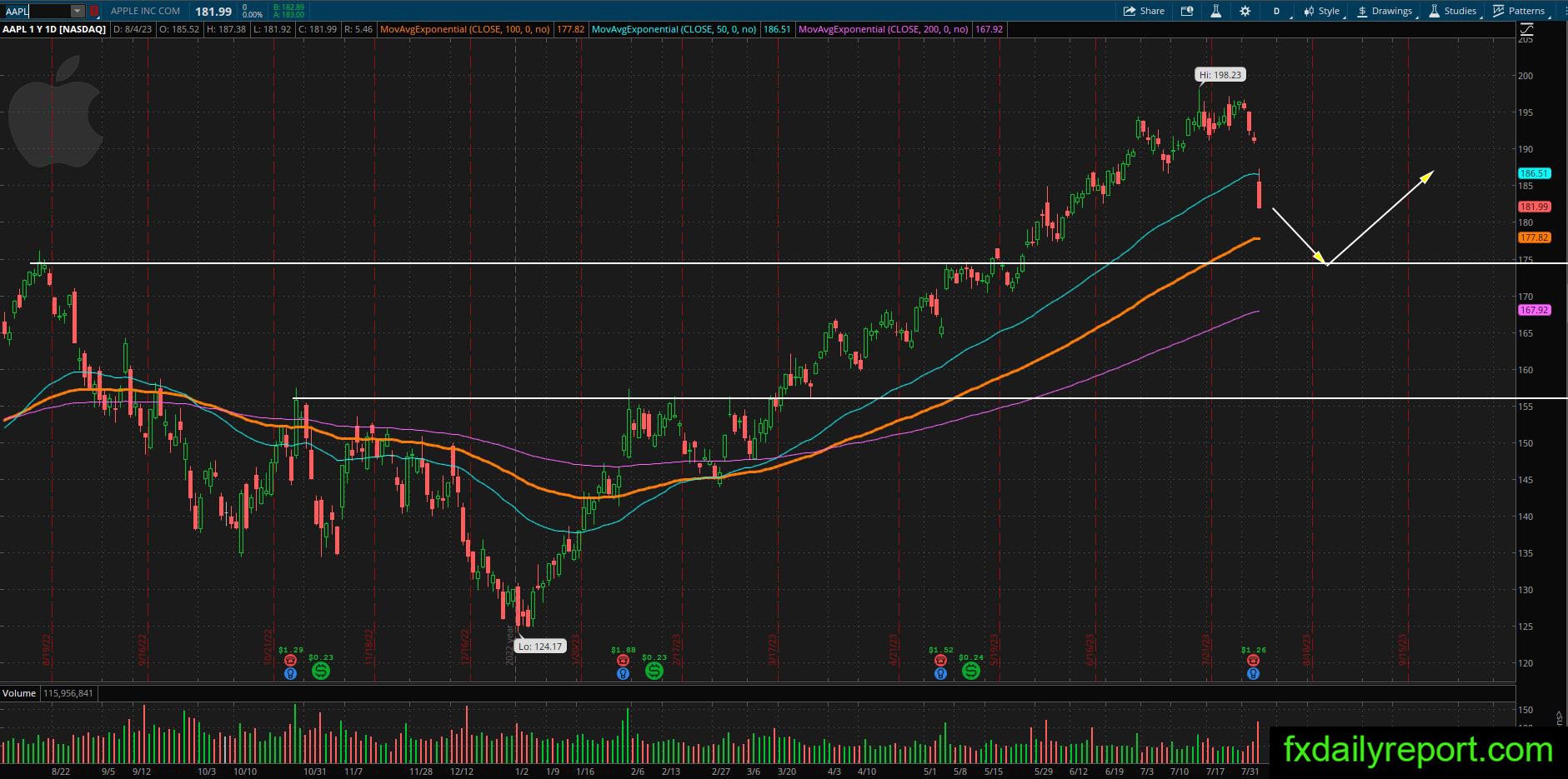Image resolution: width=1568 pixels, height=779 pixels.
Task: Click the low value L: 181.92
Action: tap(271, 29)
